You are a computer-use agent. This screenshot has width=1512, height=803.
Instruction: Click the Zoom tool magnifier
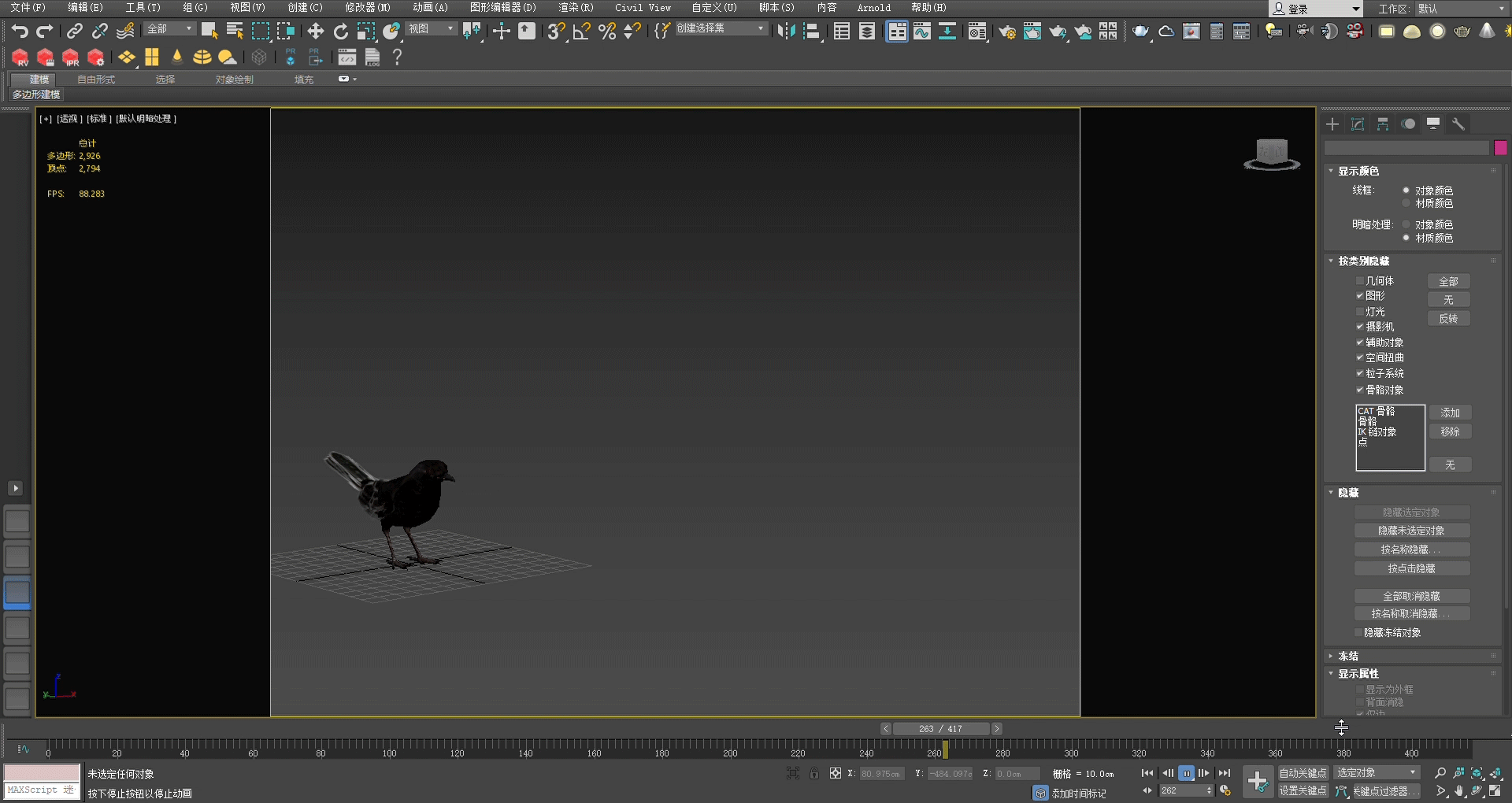1440,772
